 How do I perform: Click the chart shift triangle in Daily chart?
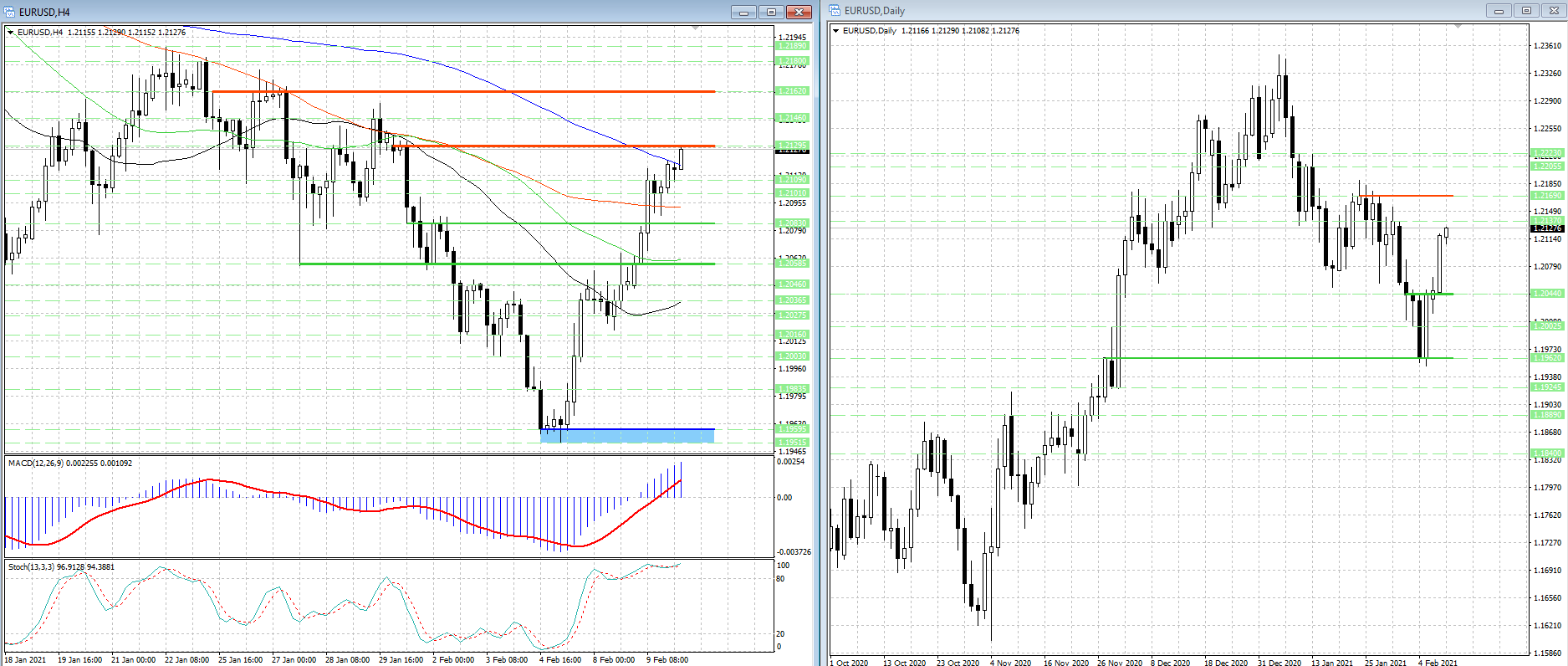[1458, 27]
